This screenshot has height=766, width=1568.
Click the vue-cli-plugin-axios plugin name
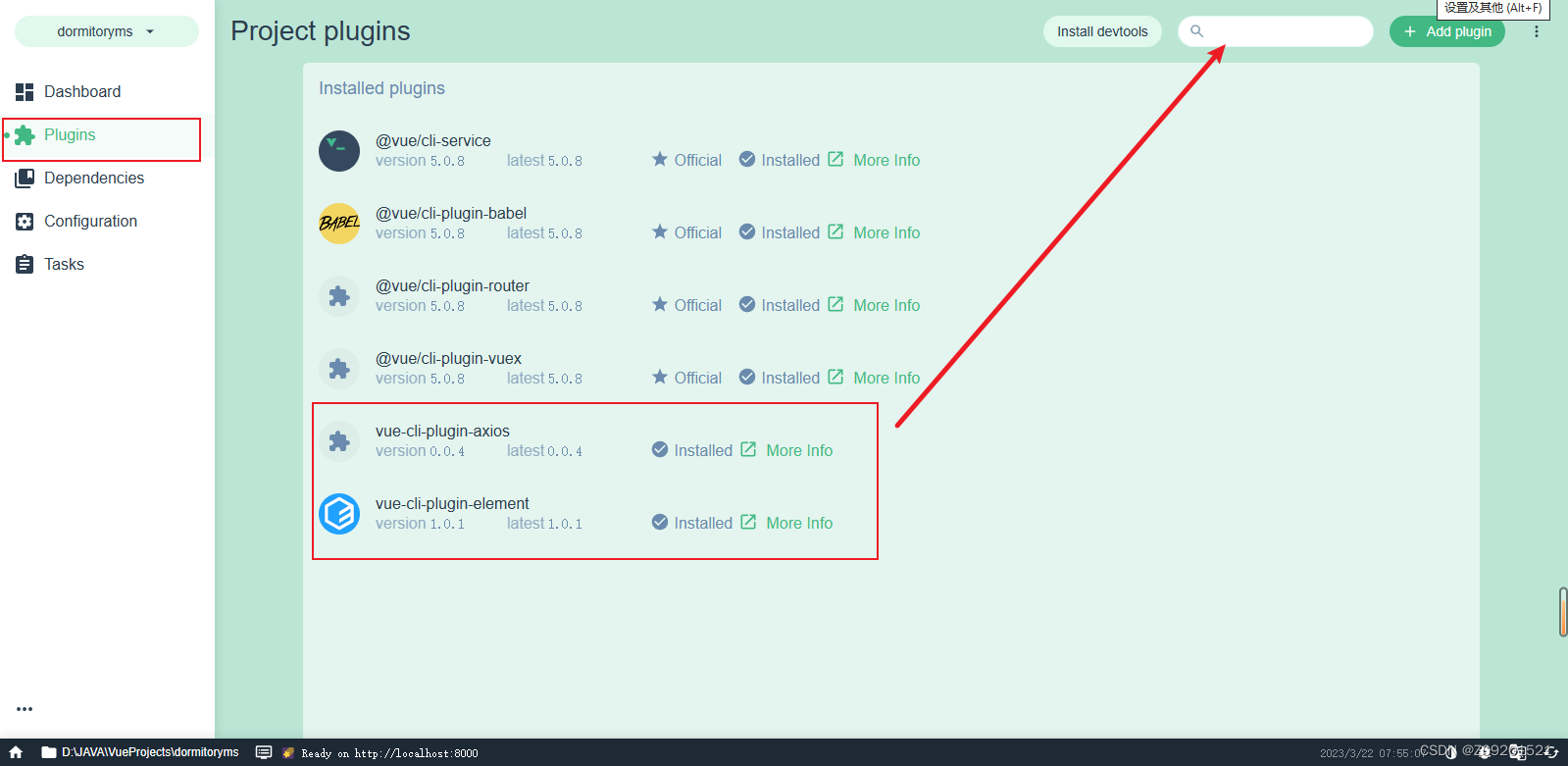click(442, 432)
